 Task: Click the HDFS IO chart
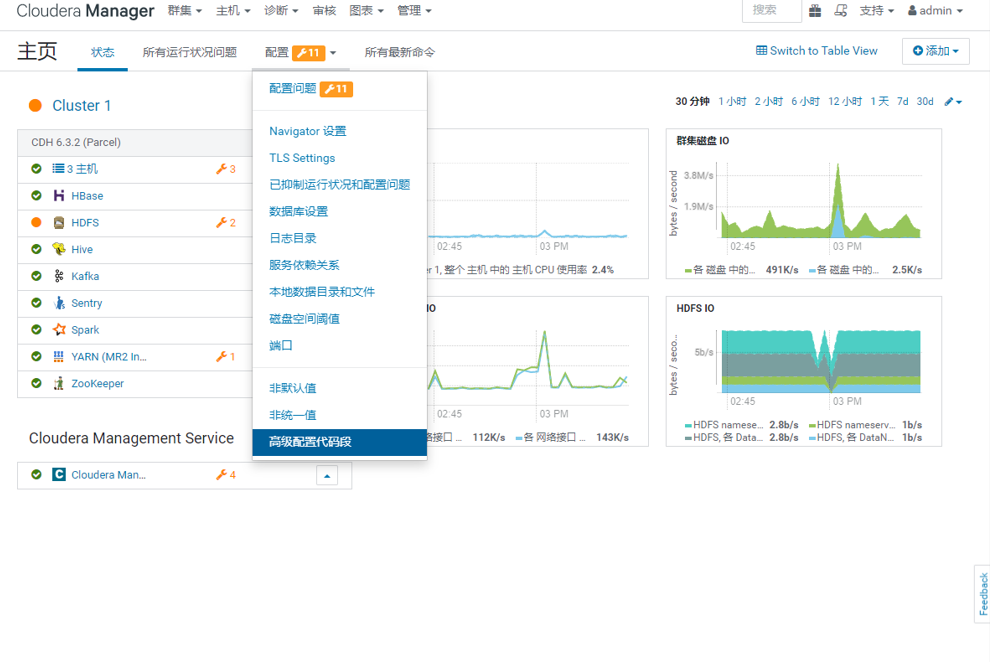(804, 372)
